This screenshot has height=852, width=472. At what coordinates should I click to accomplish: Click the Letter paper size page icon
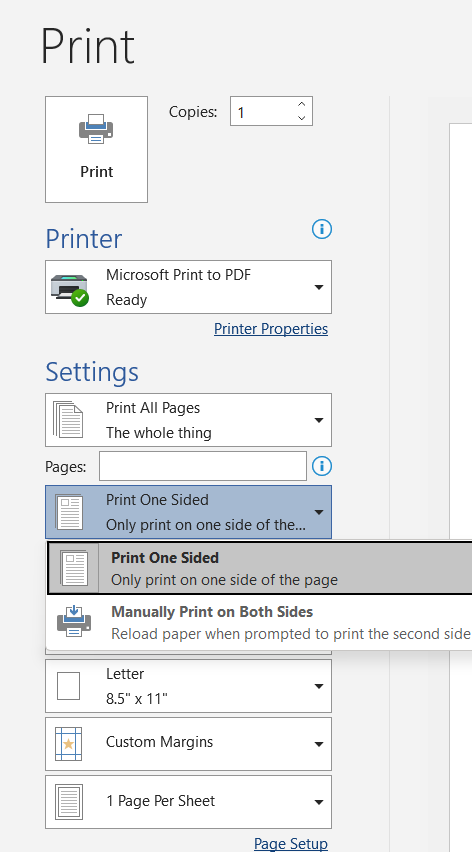pos(68,686)
